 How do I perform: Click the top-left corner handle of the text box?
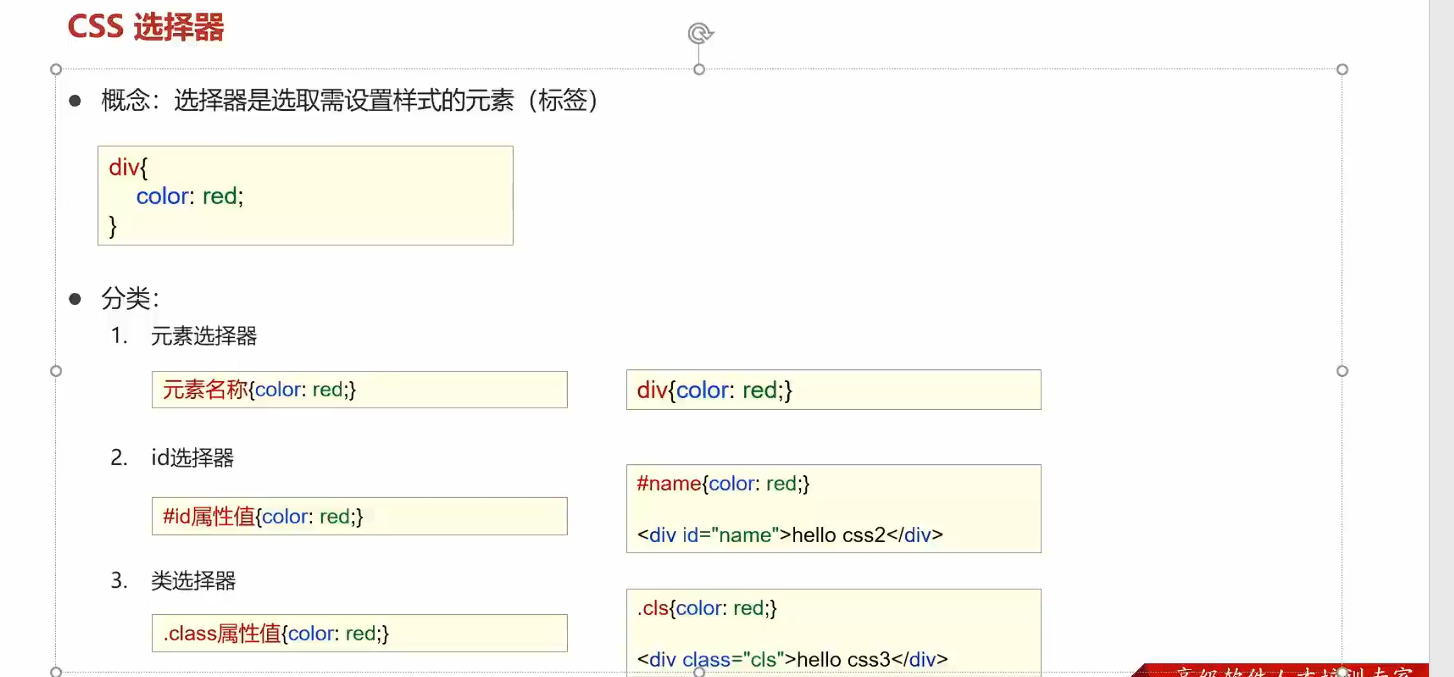coord(56,69)
